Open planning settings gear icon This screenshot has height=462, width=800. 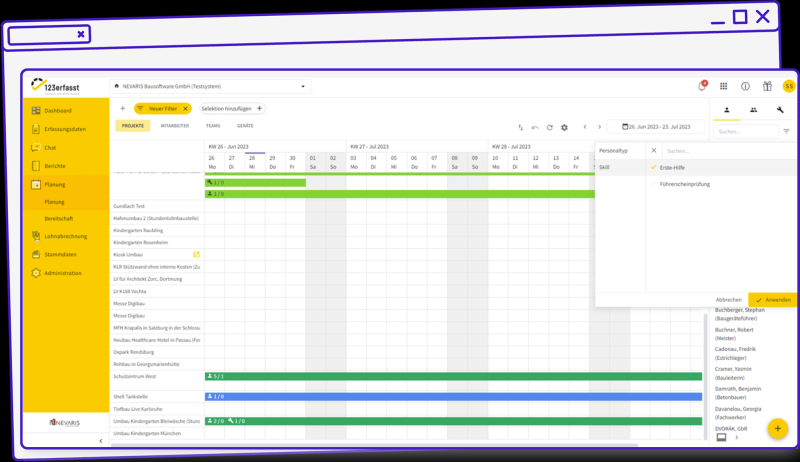564,128
